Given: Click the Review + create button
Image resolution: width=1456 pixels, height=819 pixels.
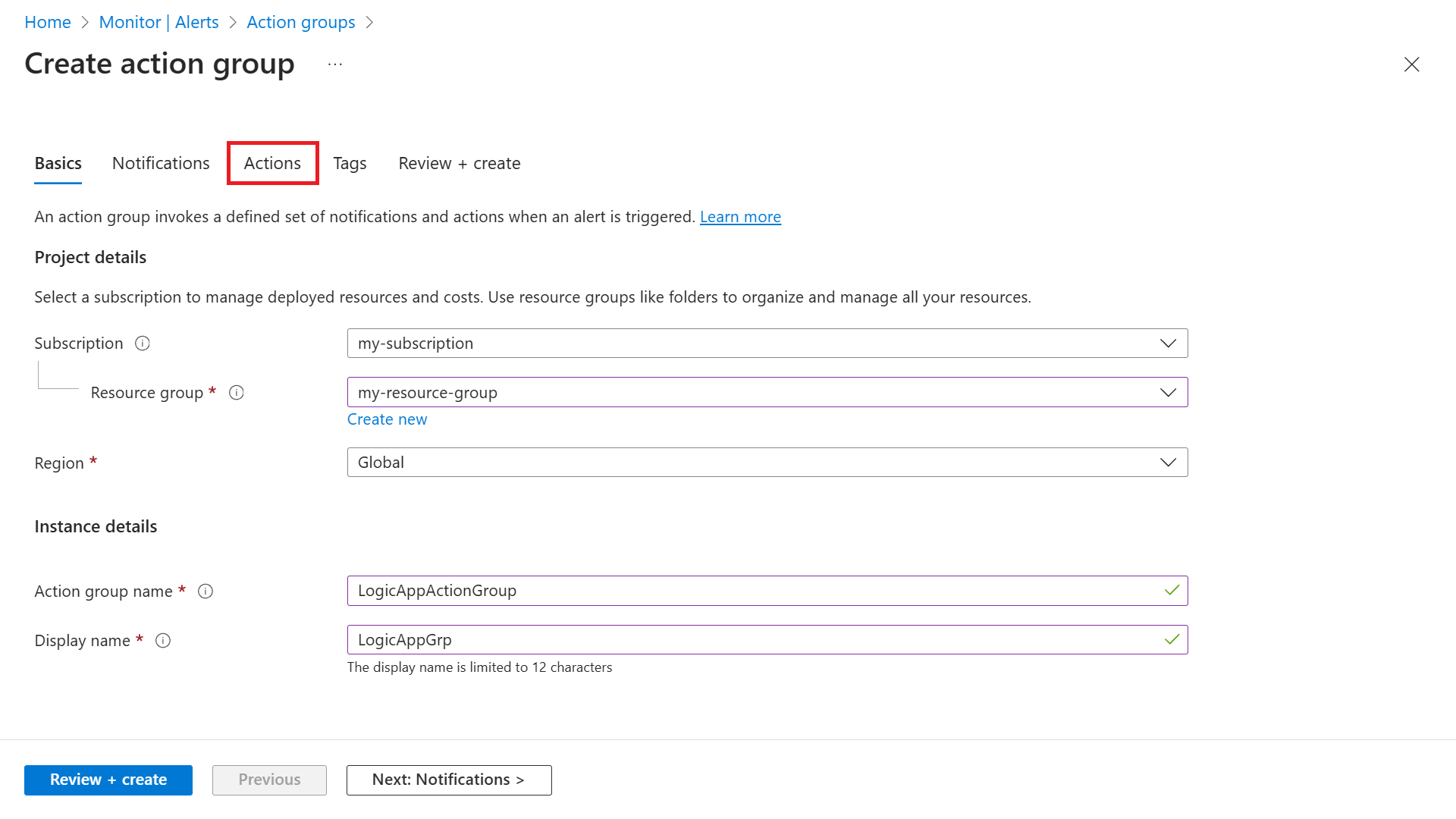Looking at the screenshot, I should click(108, 779).
